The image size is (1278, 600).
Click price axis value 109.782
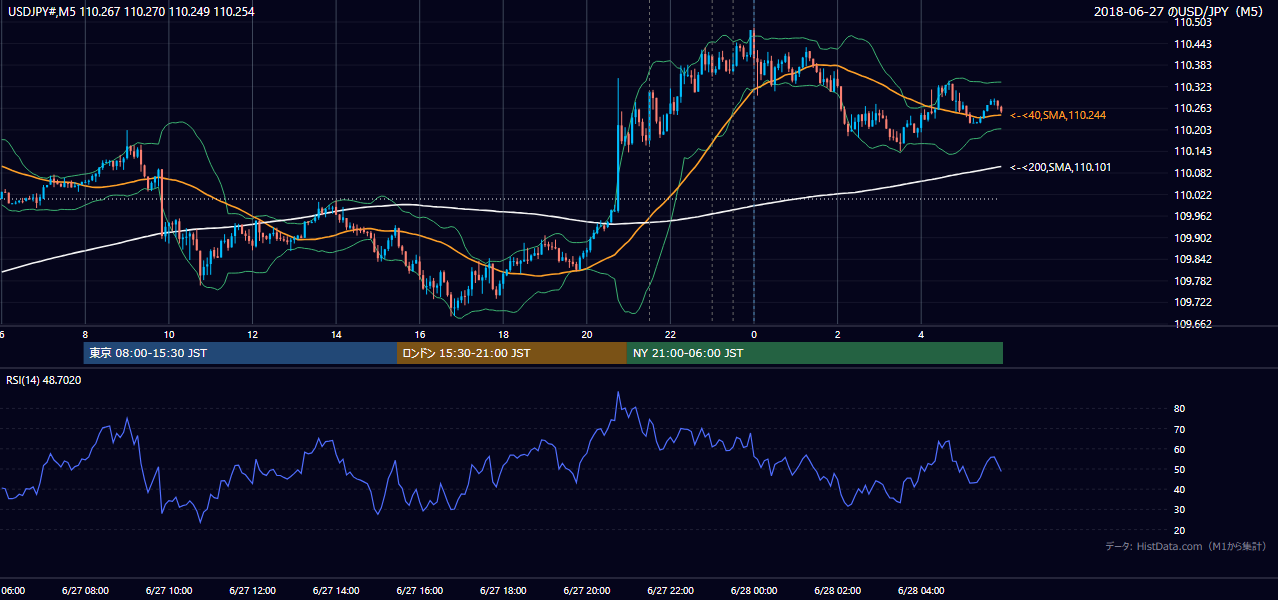1193,281
